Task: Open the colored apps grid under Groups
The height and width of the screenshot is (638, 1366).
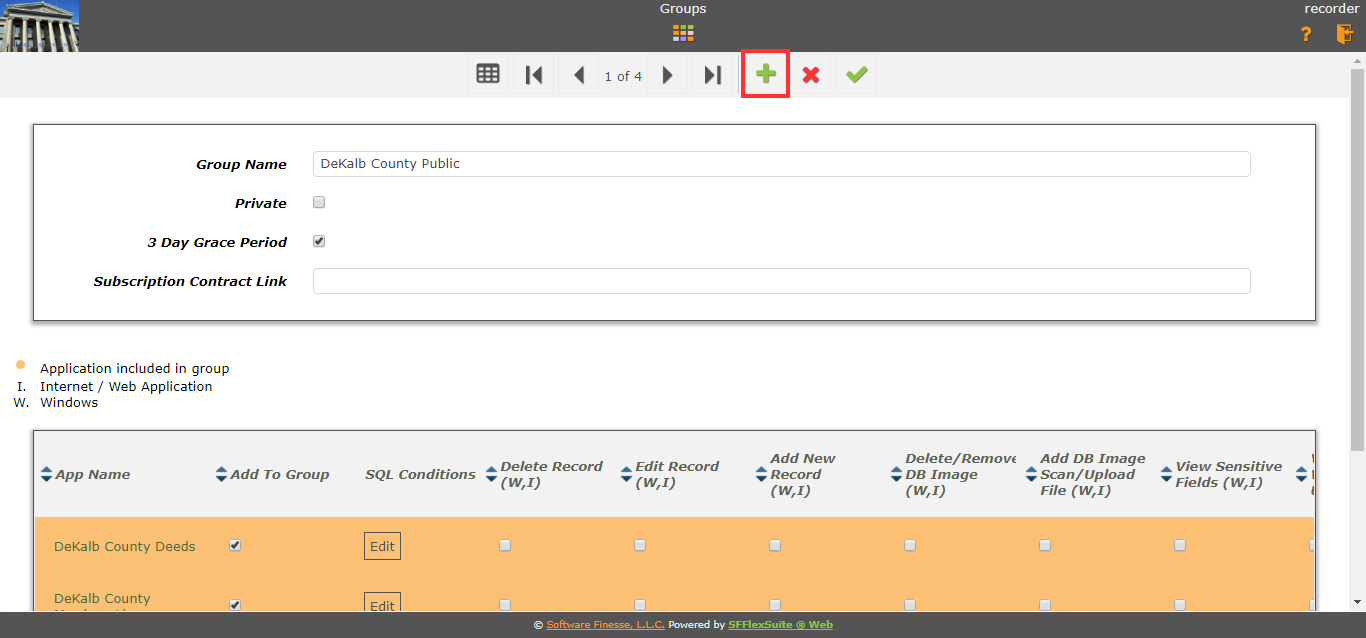Action: (683, 34)
